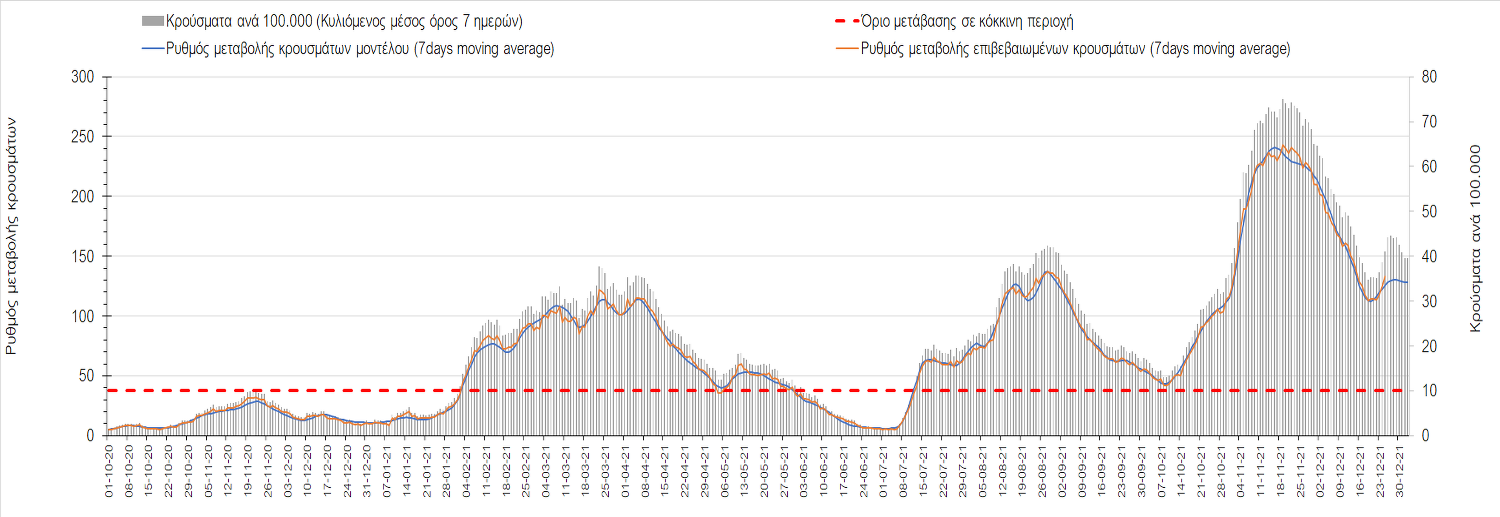Click the 70 tick on right axis

[1428, 122]
